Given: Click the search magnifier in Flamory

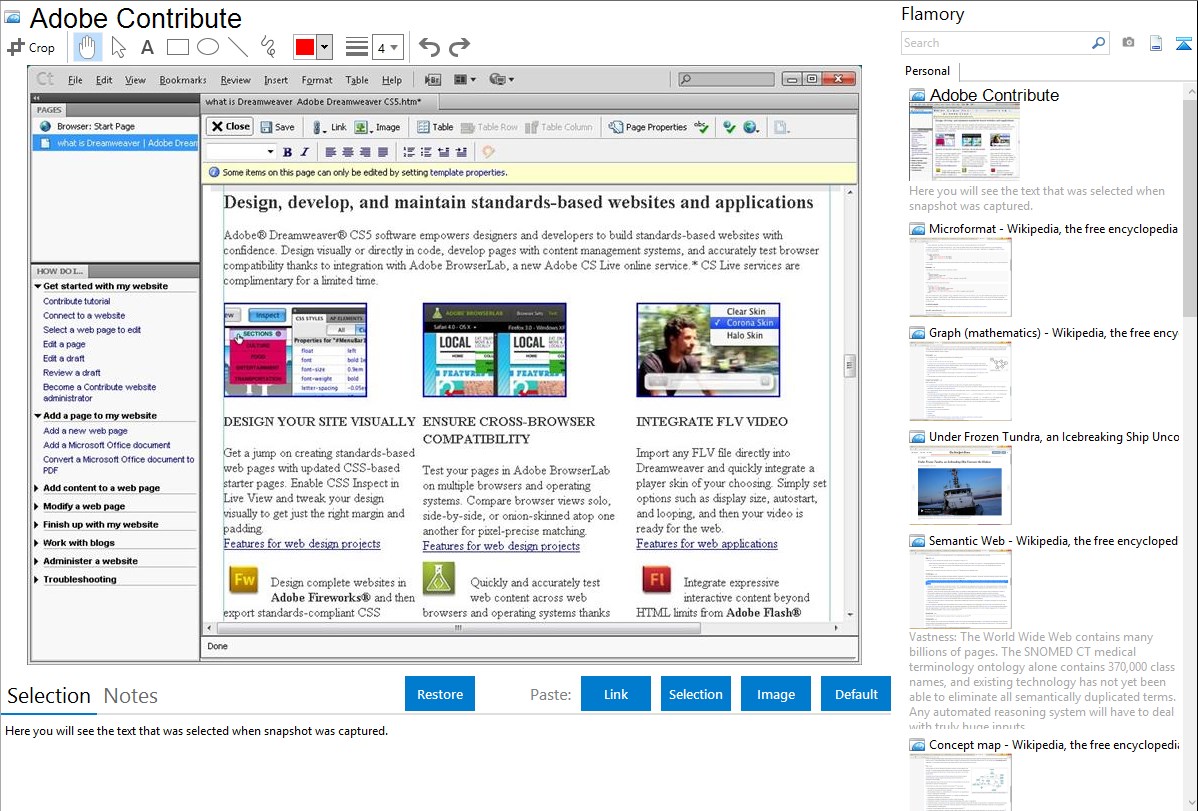Looking at the screenshot, I should [1098, 43].
